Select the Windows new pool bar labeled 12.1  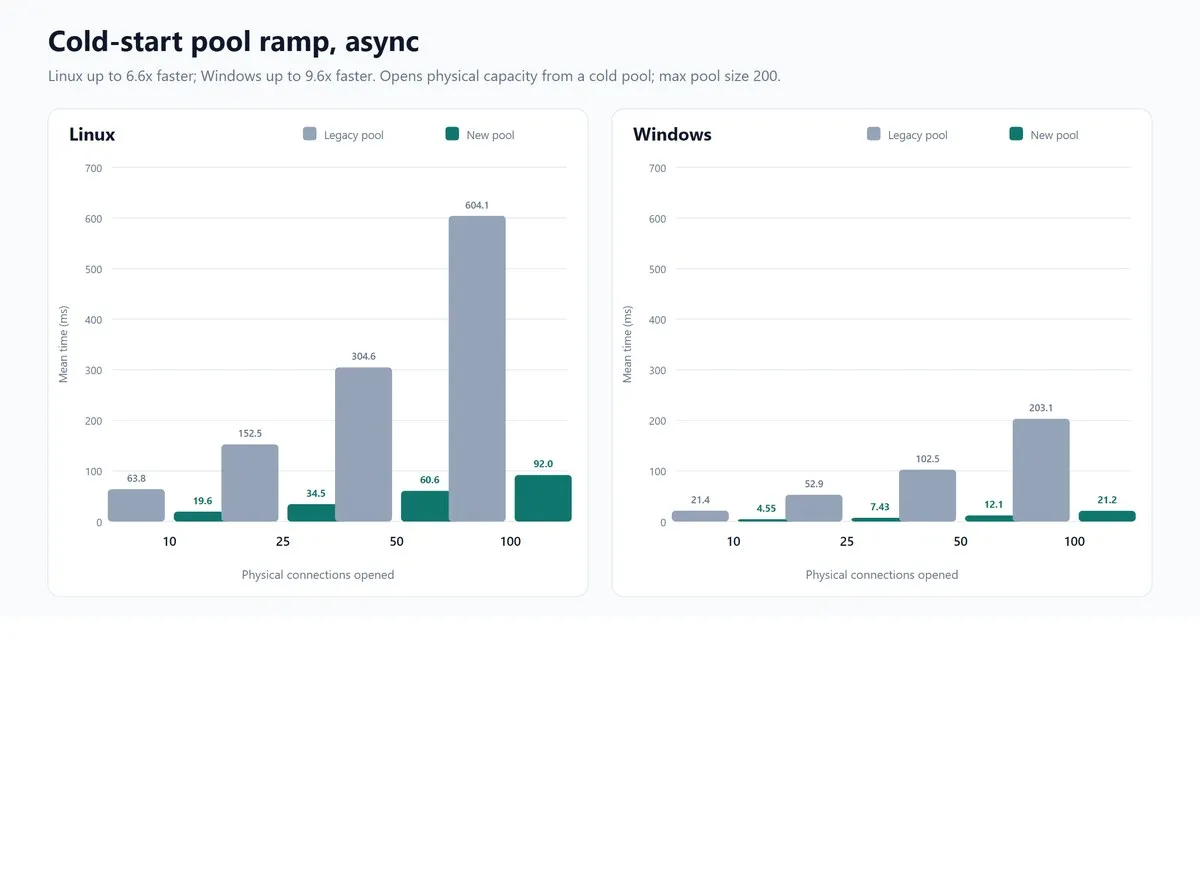989,519
